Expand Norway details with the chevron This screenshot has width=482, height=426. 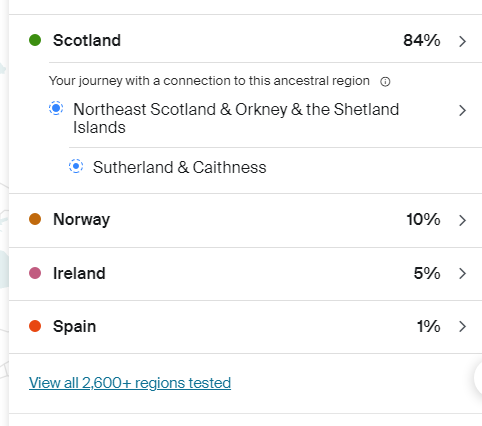tap(462, 220)
